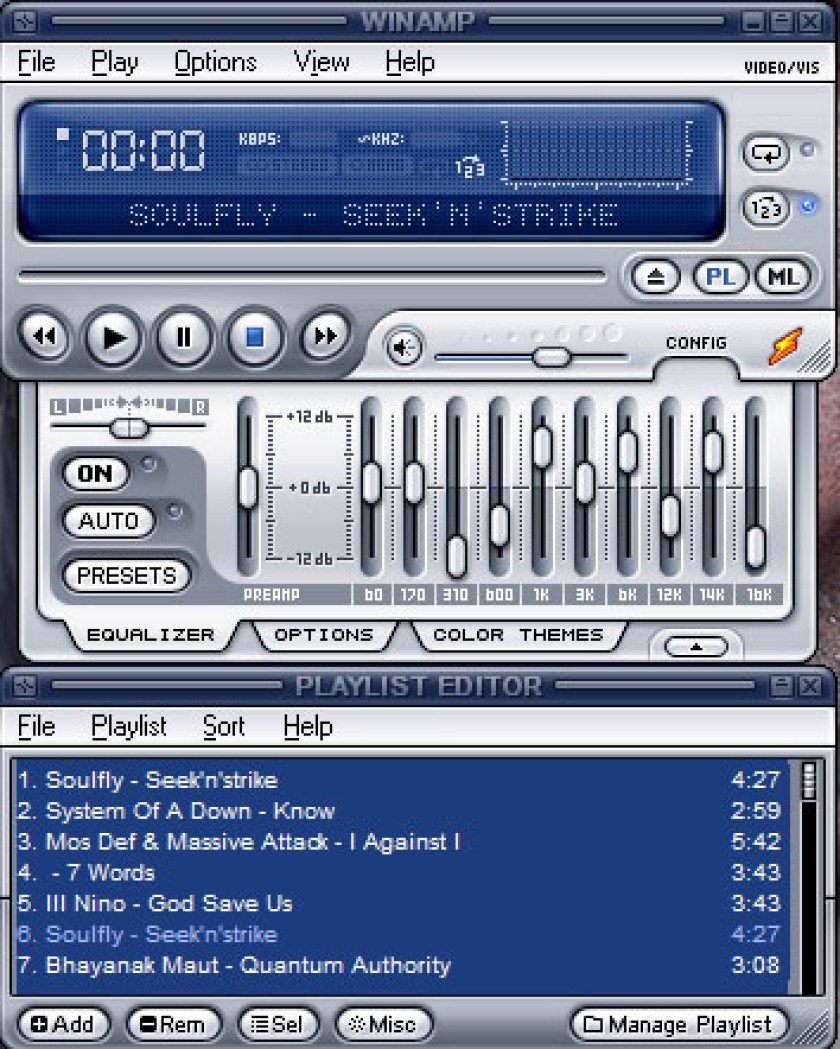Viewport: 840px width, 1049px height.
Task: Open the CONFIG drawer tab
Action: [696, 343]
